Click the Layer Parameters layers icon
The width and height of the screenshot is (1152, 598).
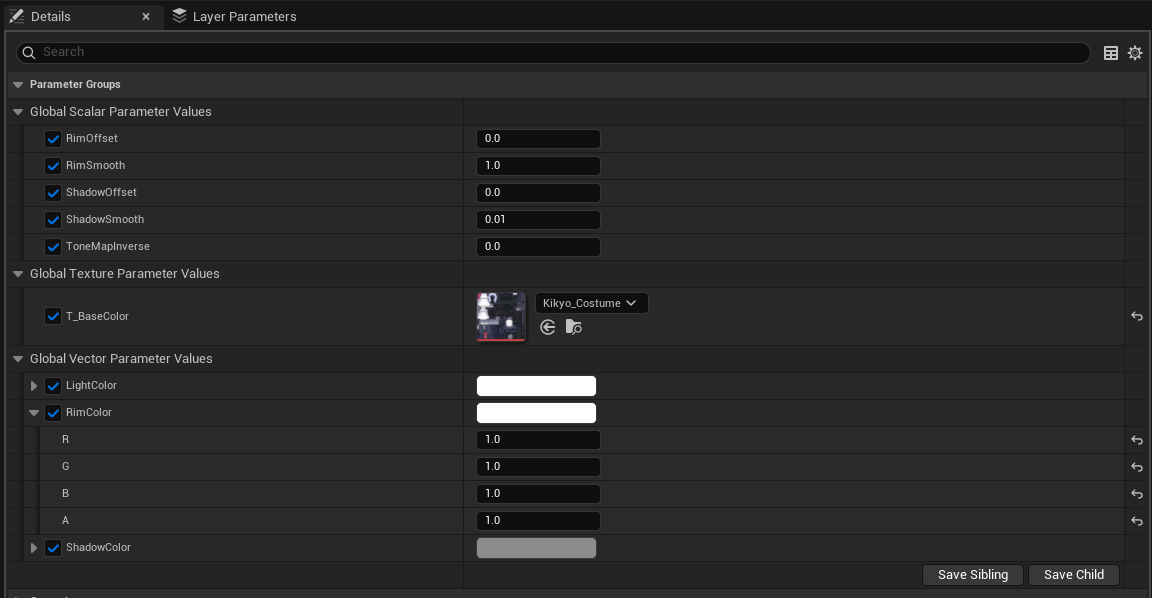[179, 15]
